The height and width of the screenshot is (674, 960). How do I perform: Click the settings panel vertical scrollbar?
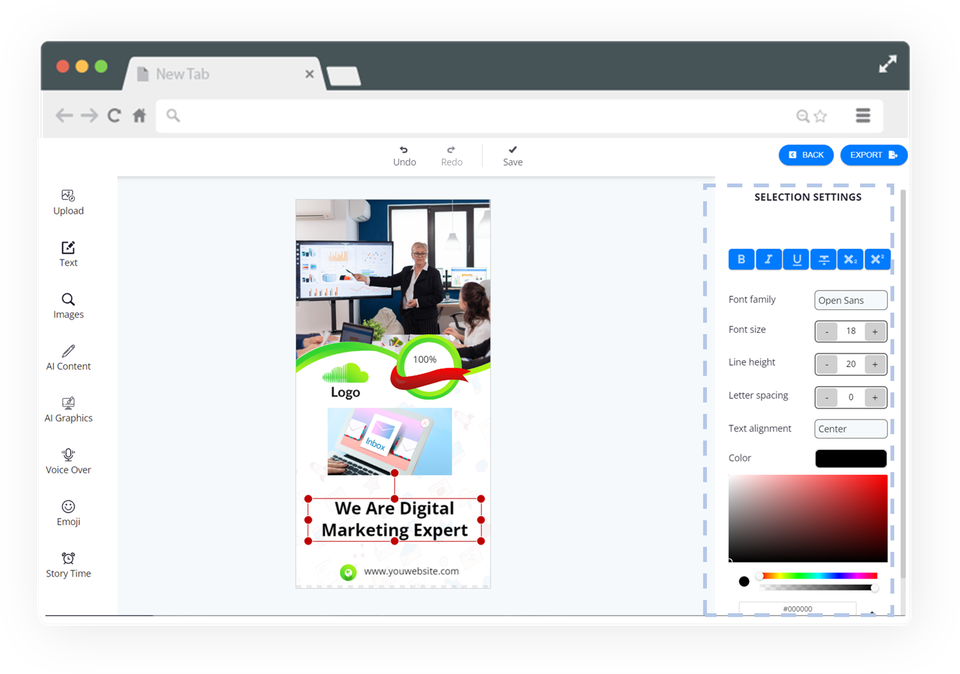click(902, 383)
